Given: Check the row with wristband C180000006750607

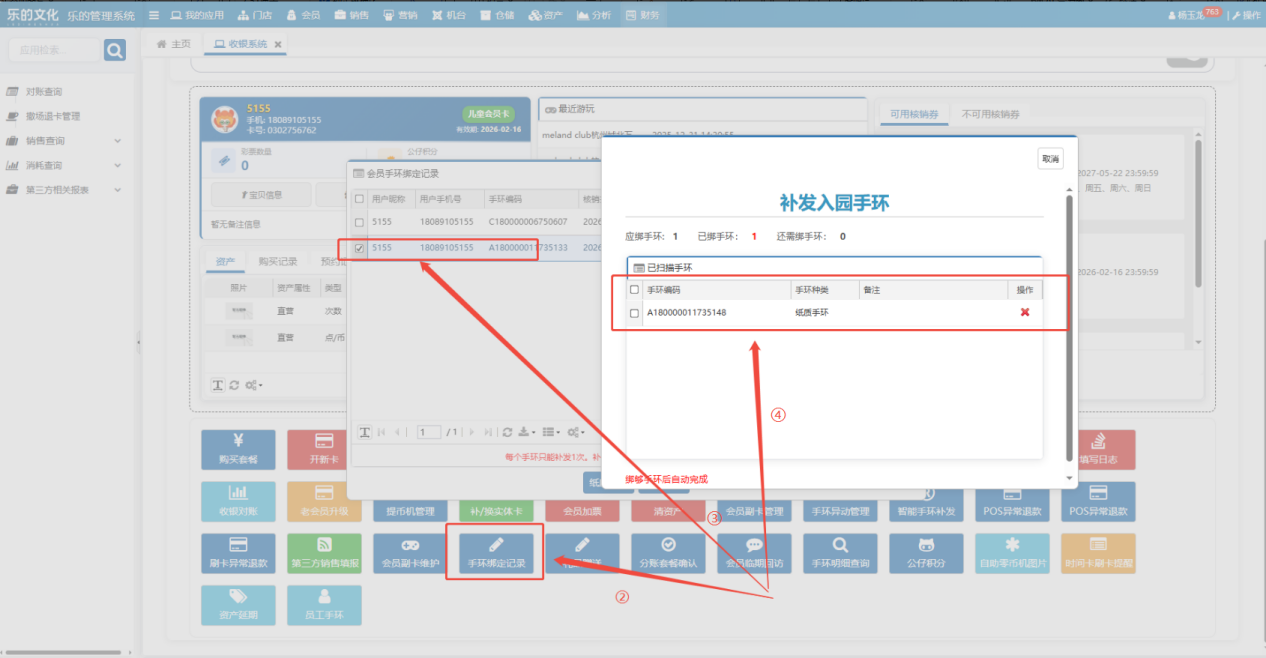Looking at the screenshot, I should (359, 222).
